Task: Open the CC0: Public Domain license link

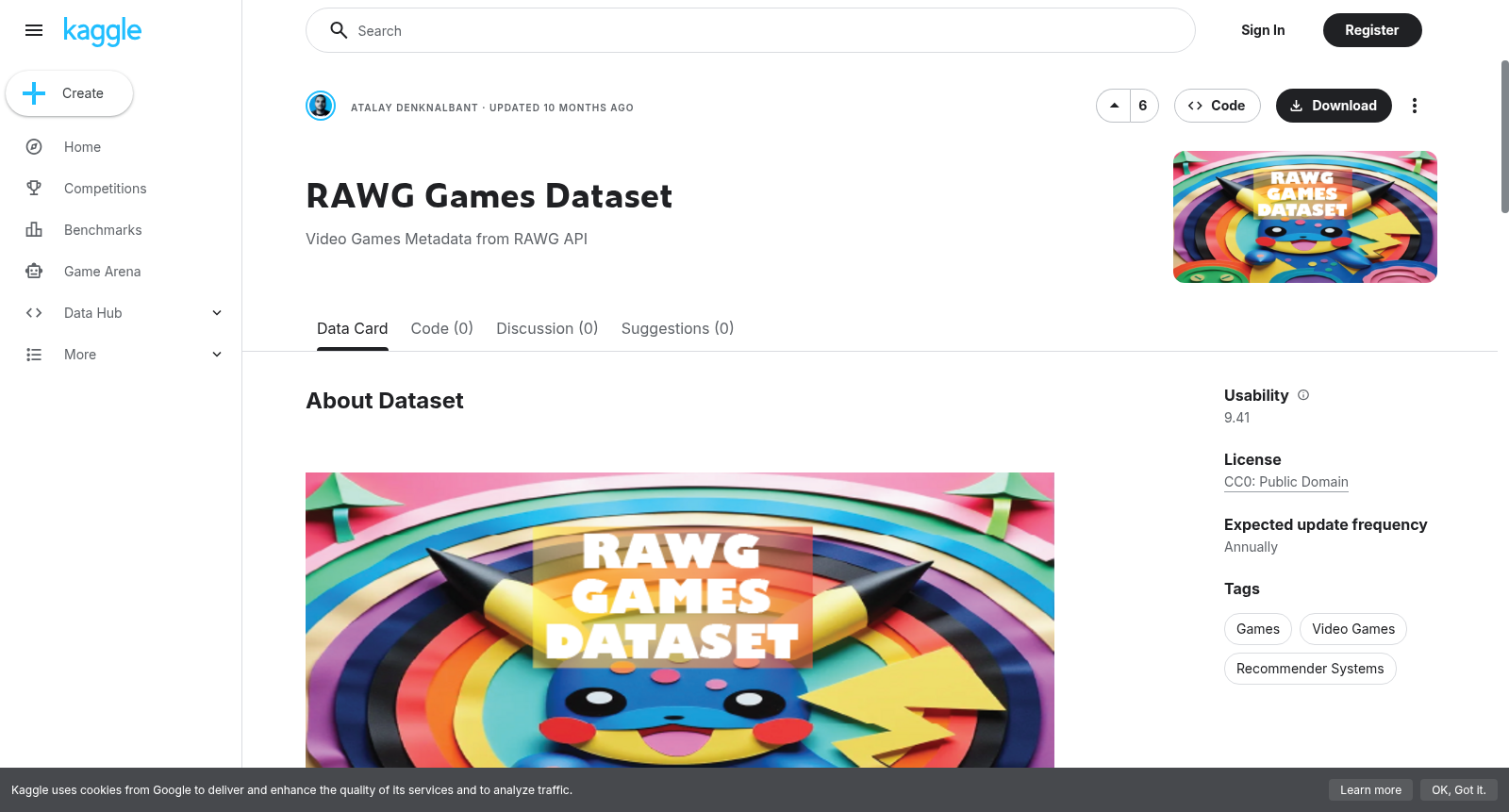Action: click(x=1286, y=482)
